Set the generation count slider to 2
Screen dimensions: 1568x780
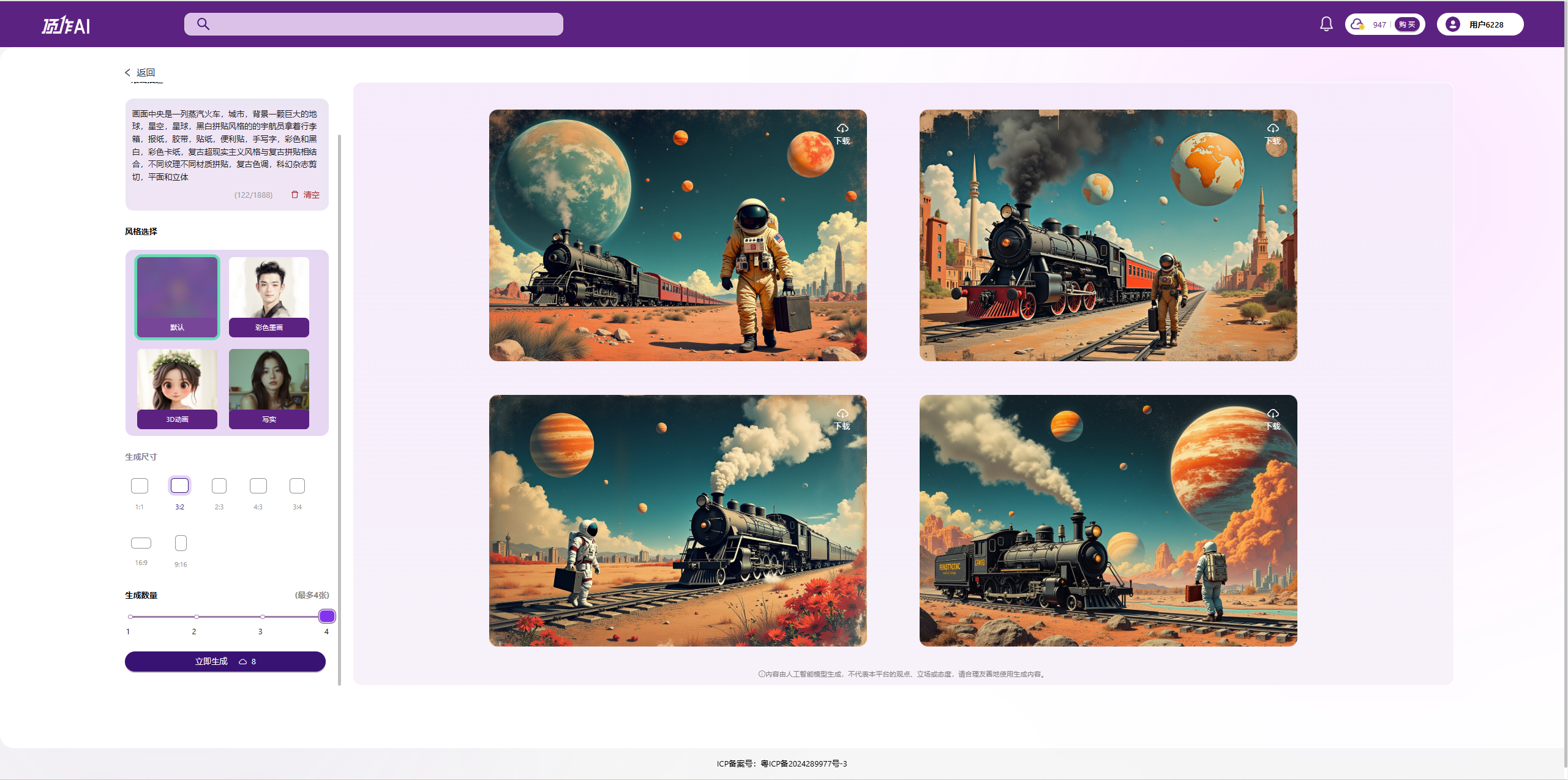196,617
